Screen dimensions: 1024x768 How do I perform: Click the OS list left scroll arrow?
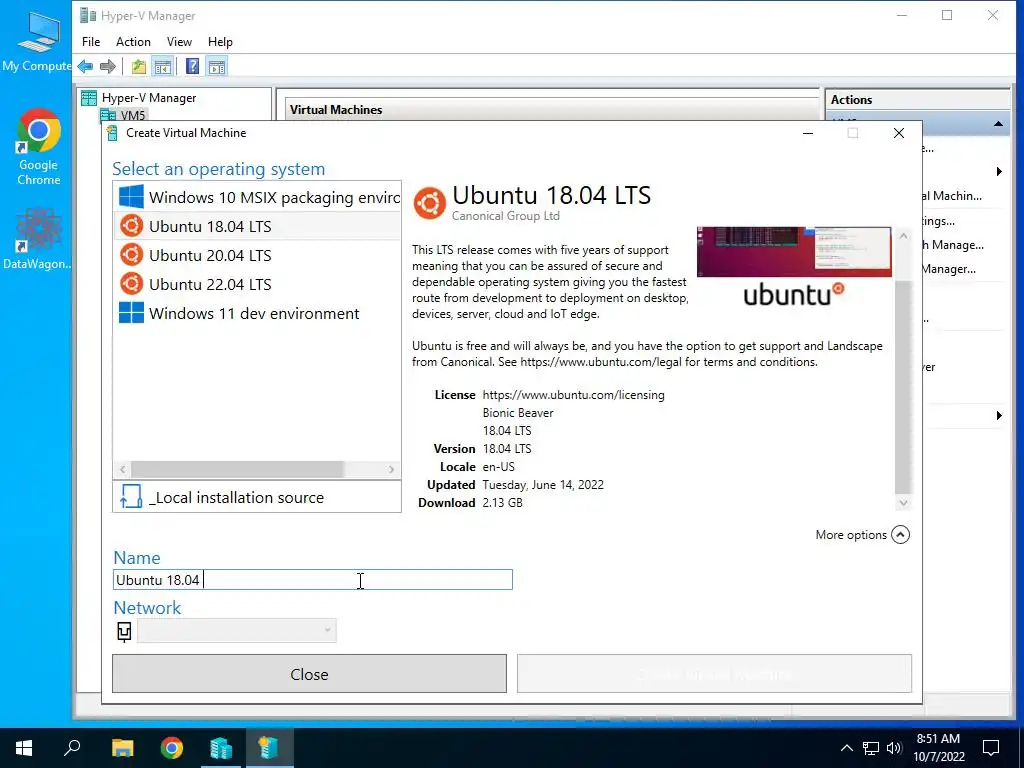pos(122,470)
